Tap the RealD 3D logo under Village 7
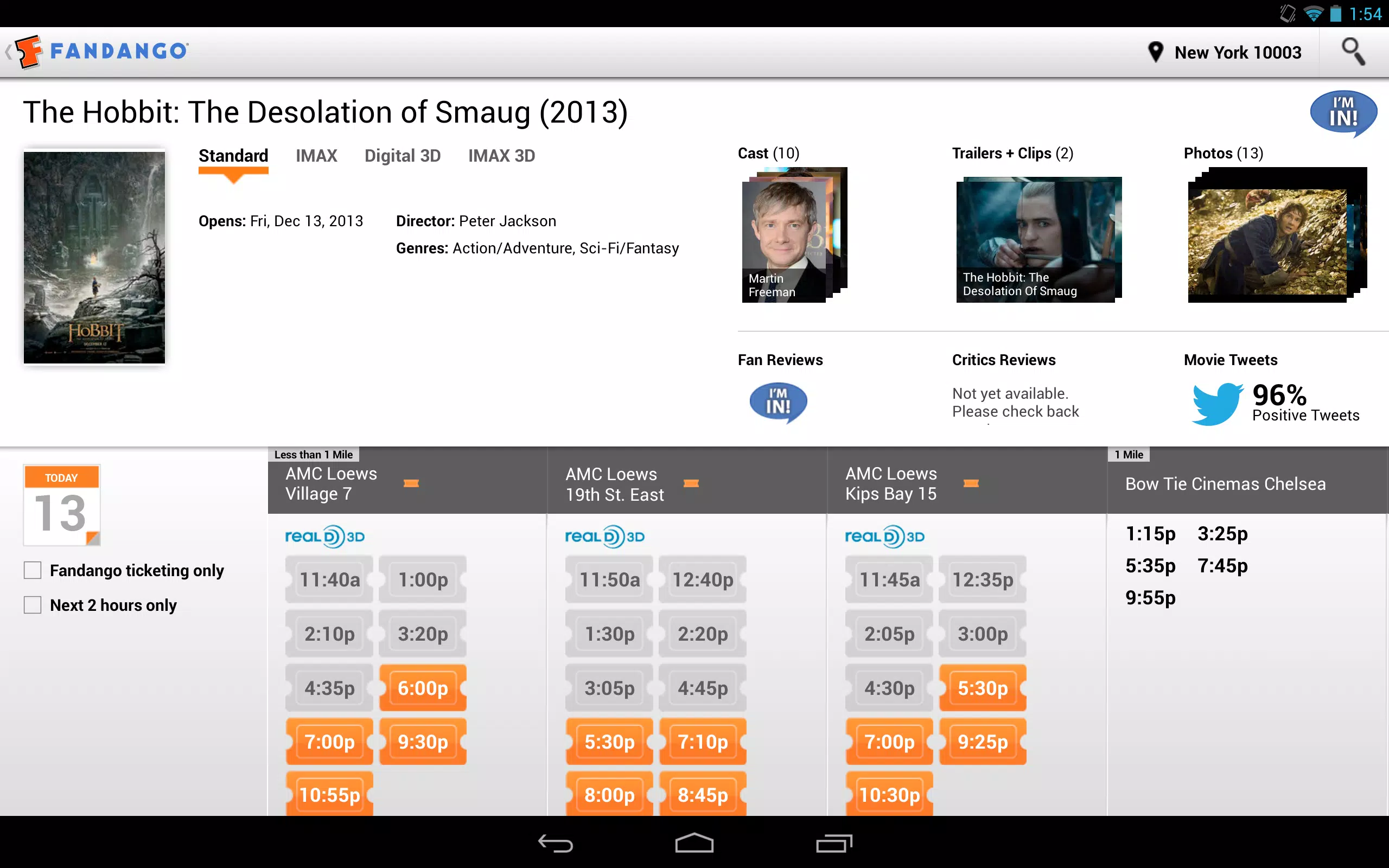This screenshot has height=868, width=1389. (325, 537)
